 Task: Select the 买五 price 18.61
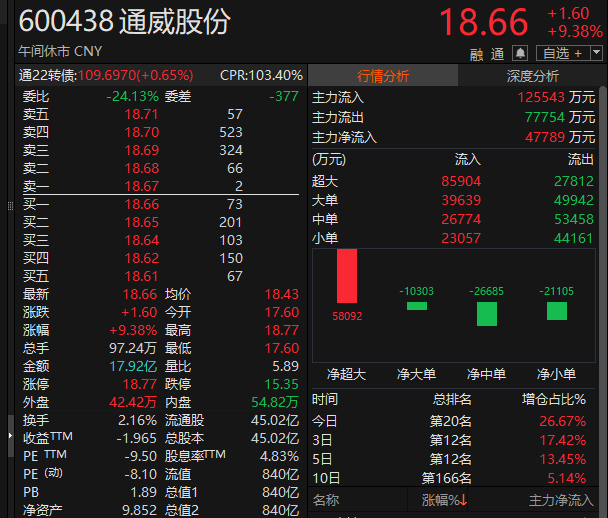point(142,276)
